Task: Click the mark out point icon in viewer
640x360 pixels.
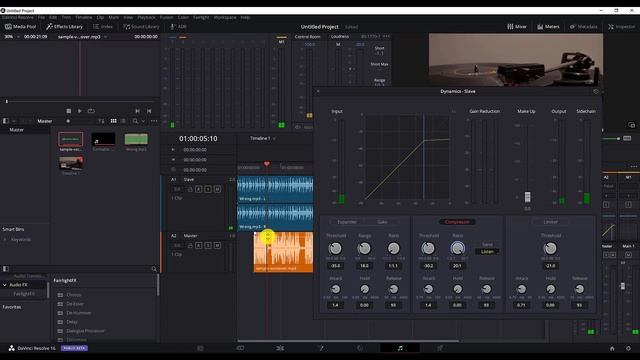Action: pyautogui.click(x=149, y=111)
